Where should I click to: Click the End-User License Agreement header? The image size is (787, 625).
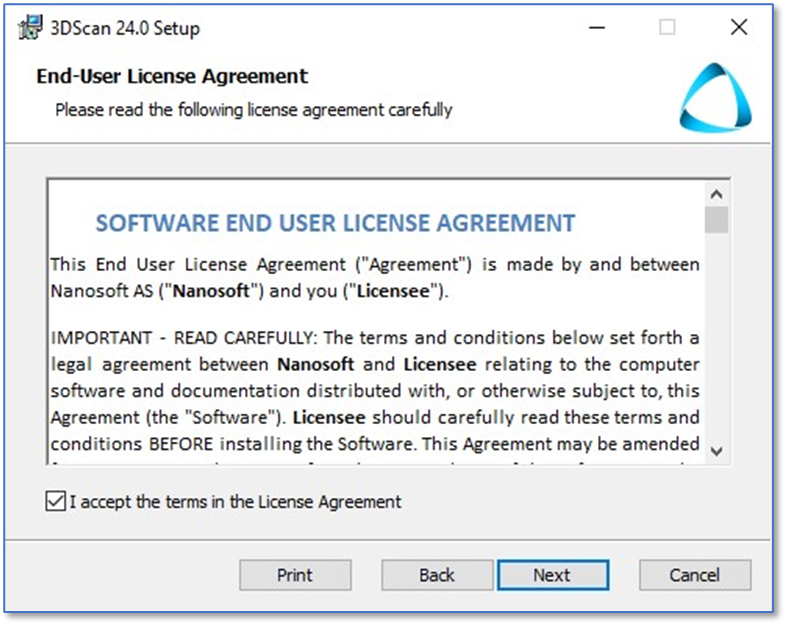pyautogui.click(x=172, y=76)
